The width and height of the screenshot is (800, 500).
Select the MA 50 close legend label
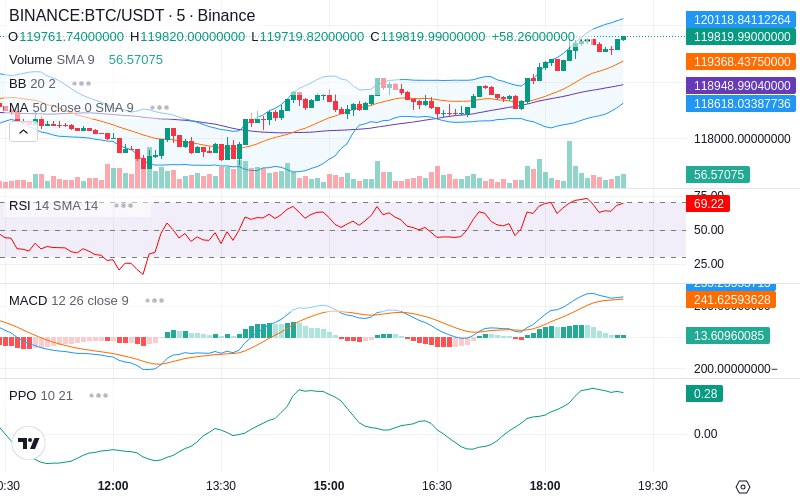point(71,108)
